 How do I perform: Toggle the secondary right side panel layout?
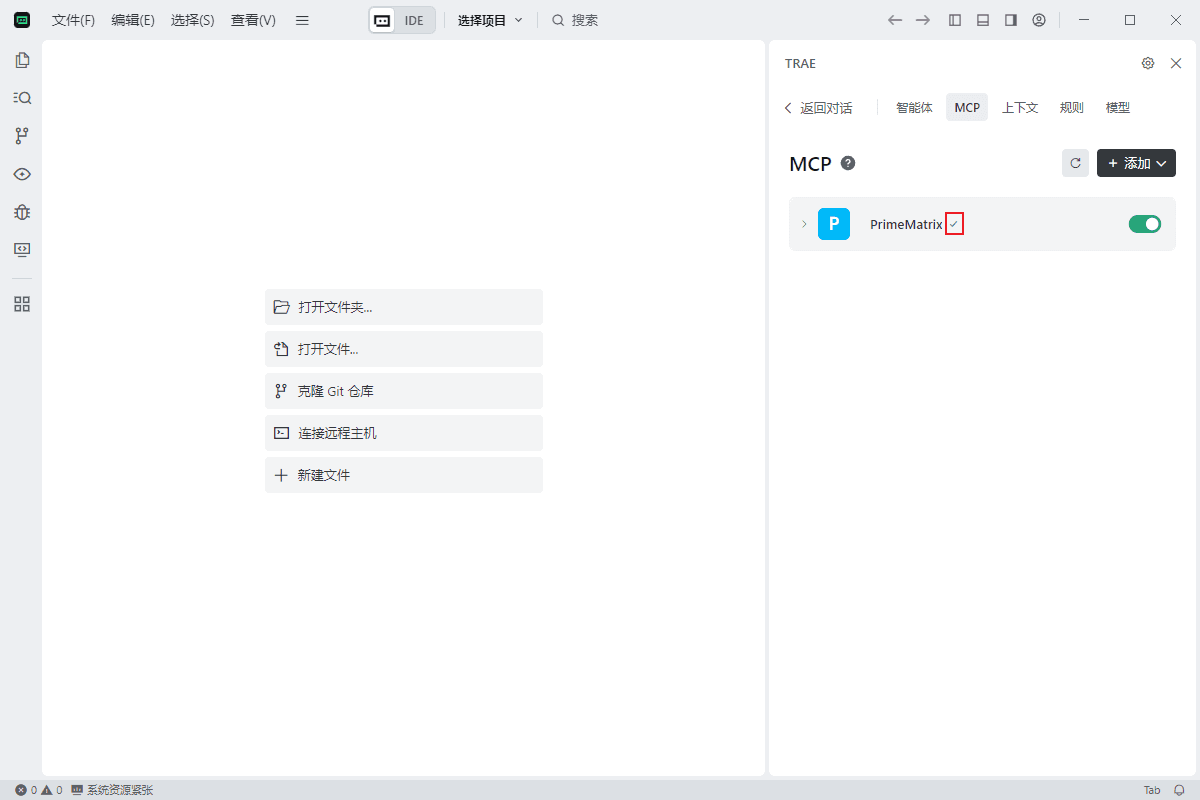1011,20
